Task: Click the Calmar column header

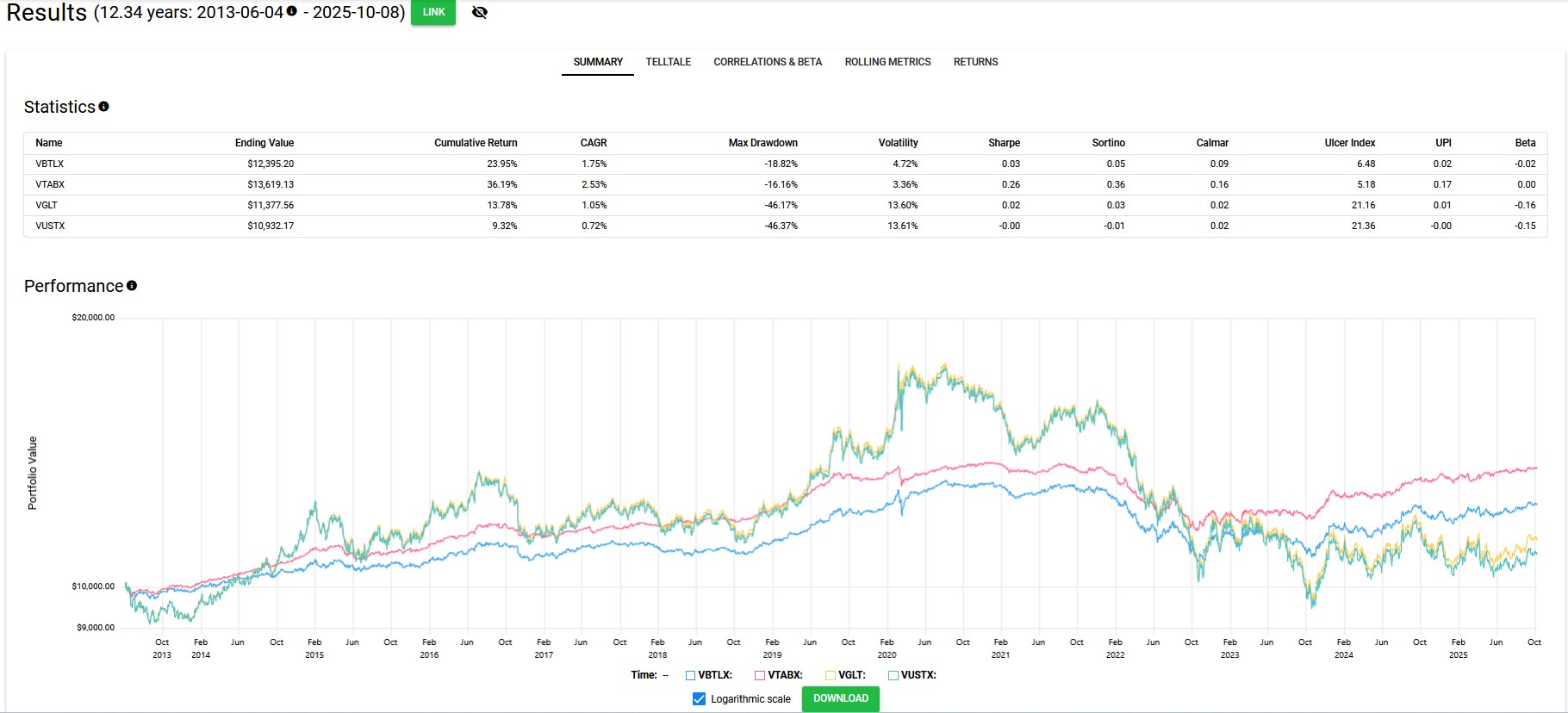Action: click(x=1212, y=143)
